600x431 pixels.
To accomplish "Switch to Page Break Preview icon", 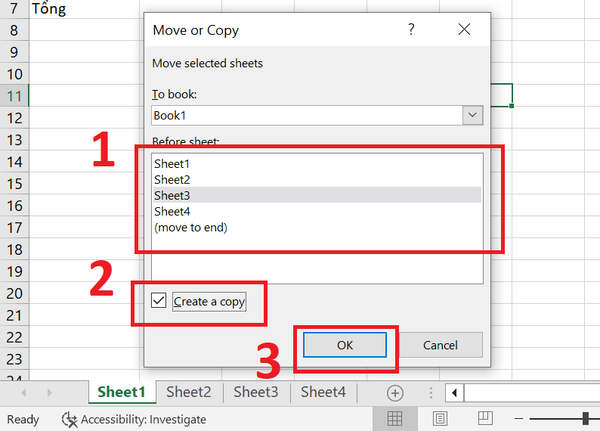I will coord(485,418).
